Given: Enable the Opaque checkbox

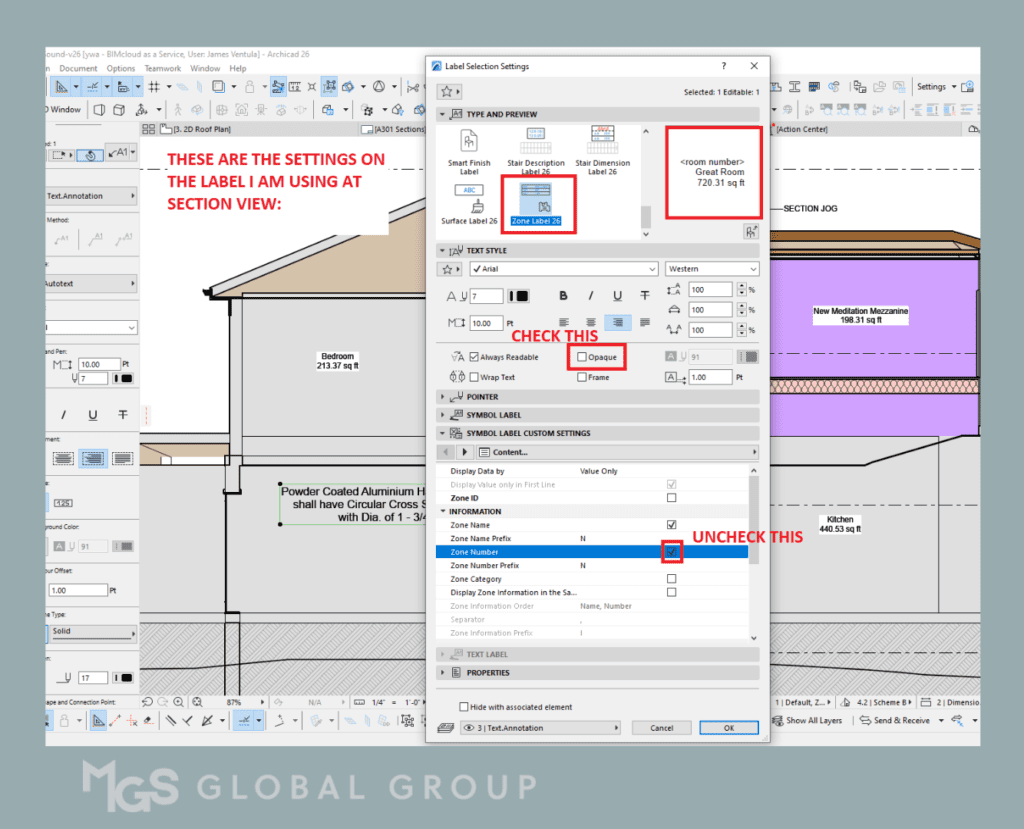Looking at the screenshot, I should point(582,357).
